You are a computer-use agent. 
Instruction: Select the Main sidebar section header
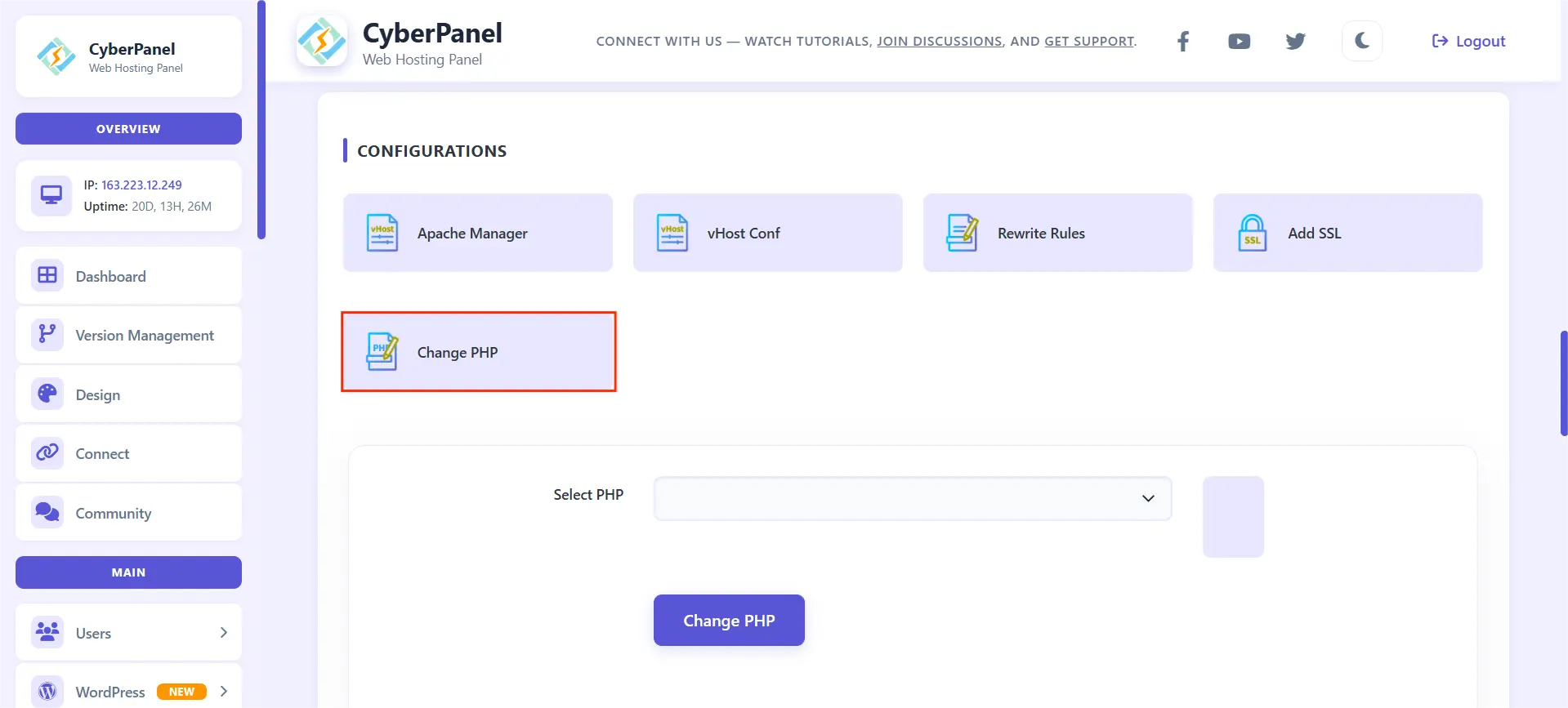(128, 572)
